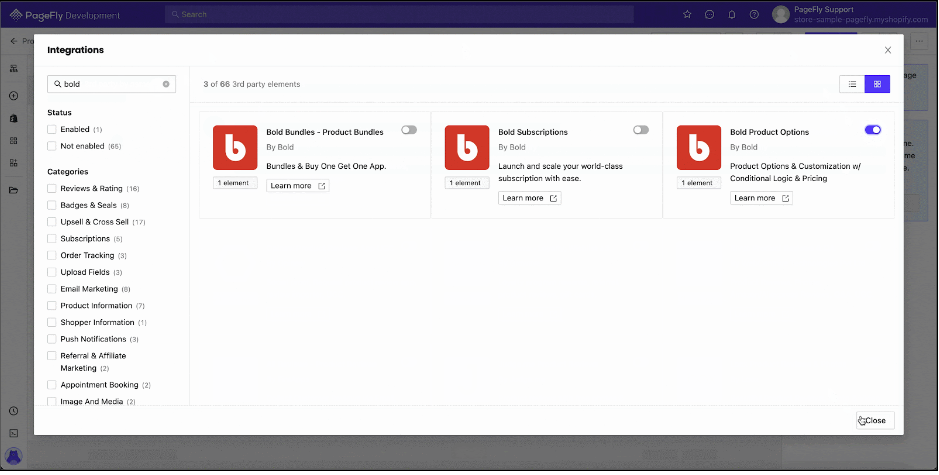Open the help question mark icon

(755, 14)
